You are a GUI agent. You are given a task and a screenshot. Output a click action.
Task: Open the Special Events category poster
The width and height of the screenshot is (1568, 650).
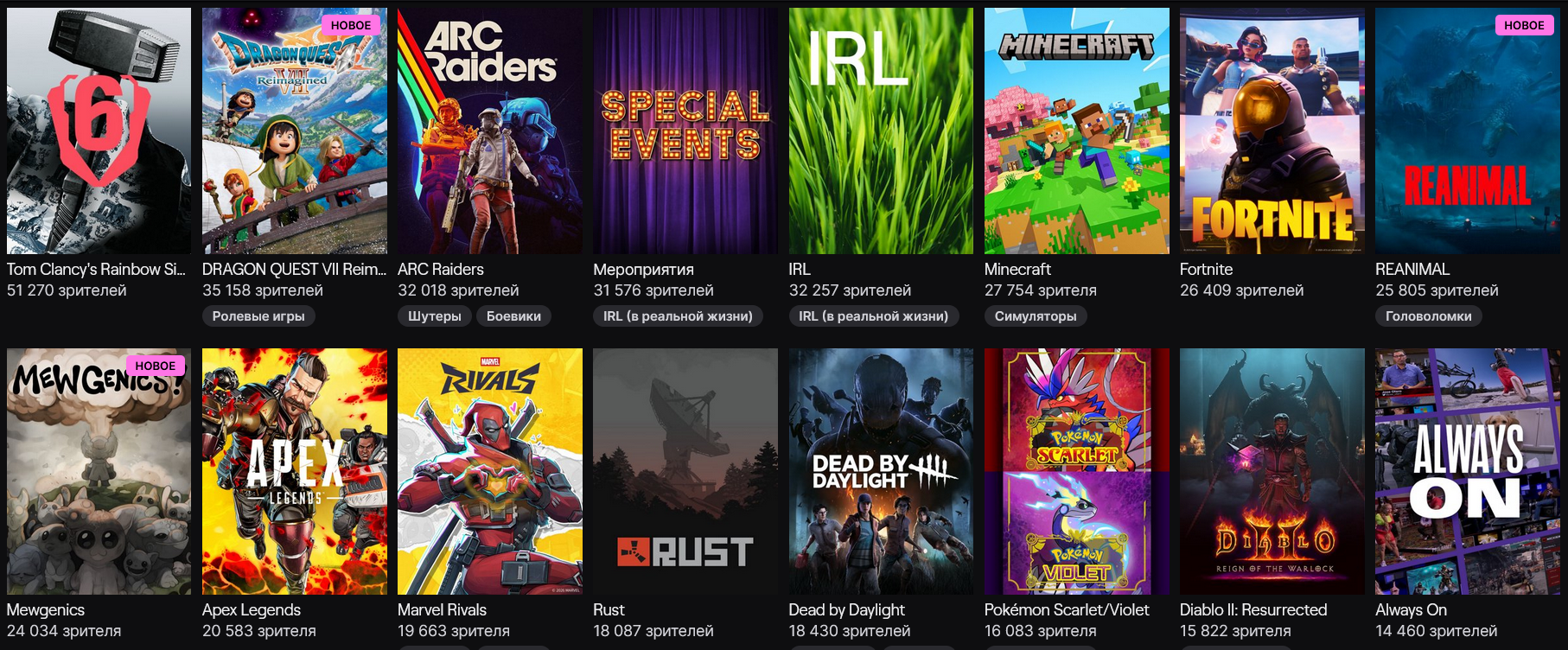tap(685, 131)
